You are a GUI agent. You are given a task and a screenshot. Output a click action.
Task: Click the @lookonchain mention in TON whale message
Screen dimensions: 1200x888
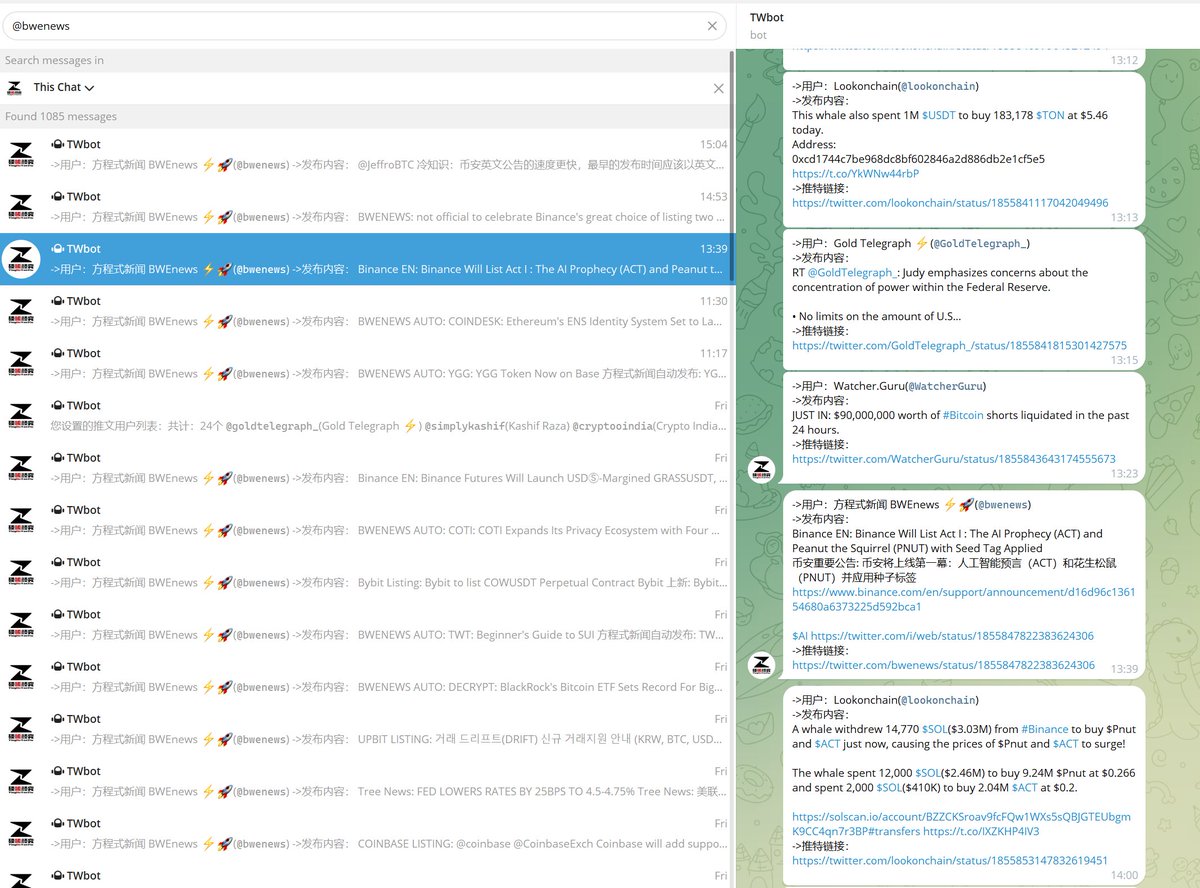(x=939, y=86)
